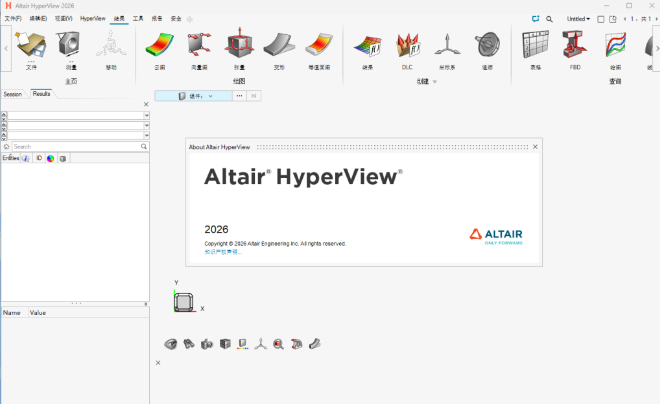Click the DLC icon in ribbon
Viewport: 660px width, 404px height.
[407, 46]
